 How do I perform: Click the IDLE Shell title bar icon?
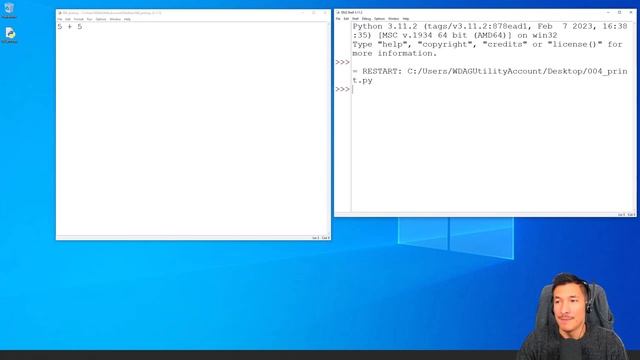coord(338,13)
